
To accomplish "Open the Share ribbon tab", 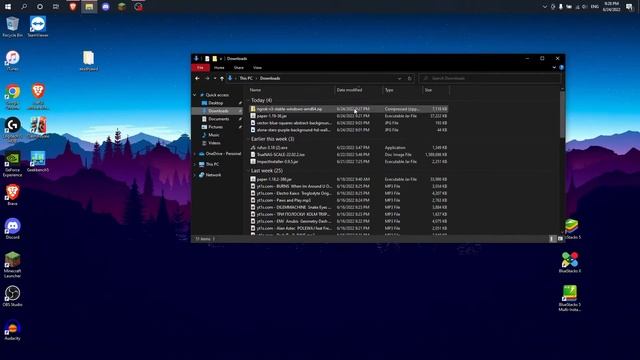I will [239, 68].
